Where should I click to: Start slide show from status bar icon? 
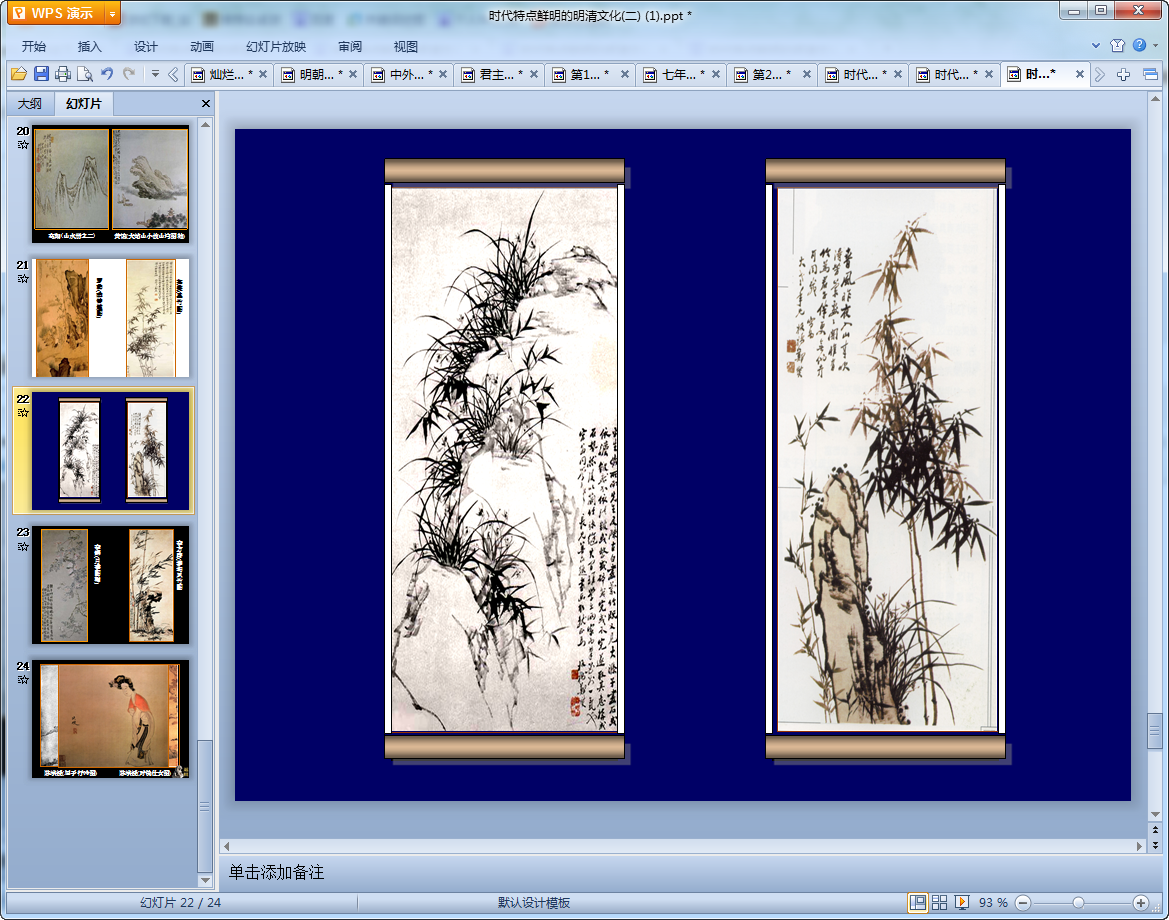tap(962, 903)
